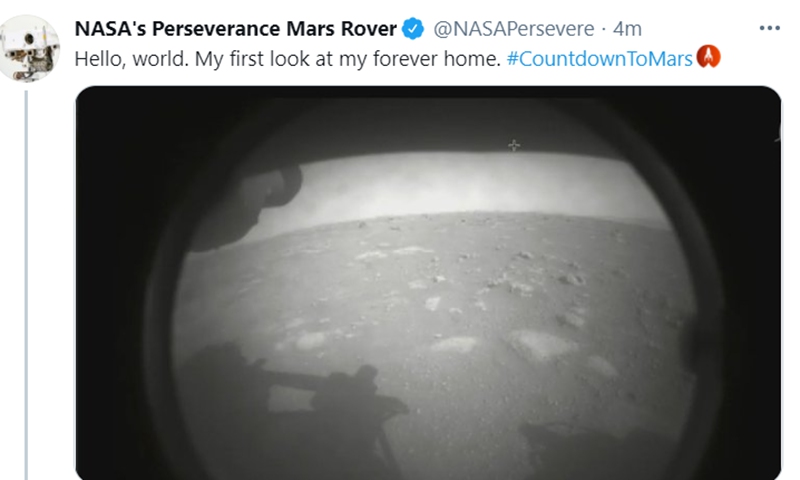Open the #CountdownToMars hashtag
The height and width of the screenshot is (480, 800).
(x=599, y=59)
